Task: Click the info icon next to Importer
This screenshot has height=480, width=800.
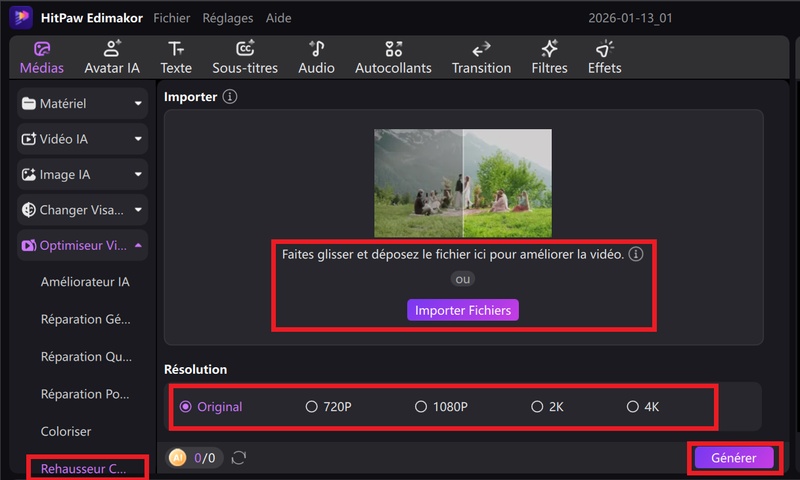Action: pyautogui.click(x=230, y=96)
